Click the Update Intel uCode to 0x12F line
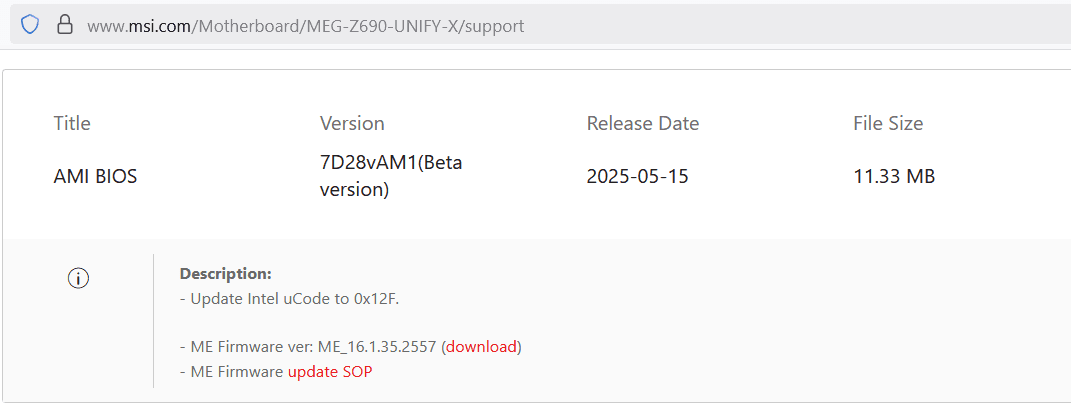 pos(295,298)
